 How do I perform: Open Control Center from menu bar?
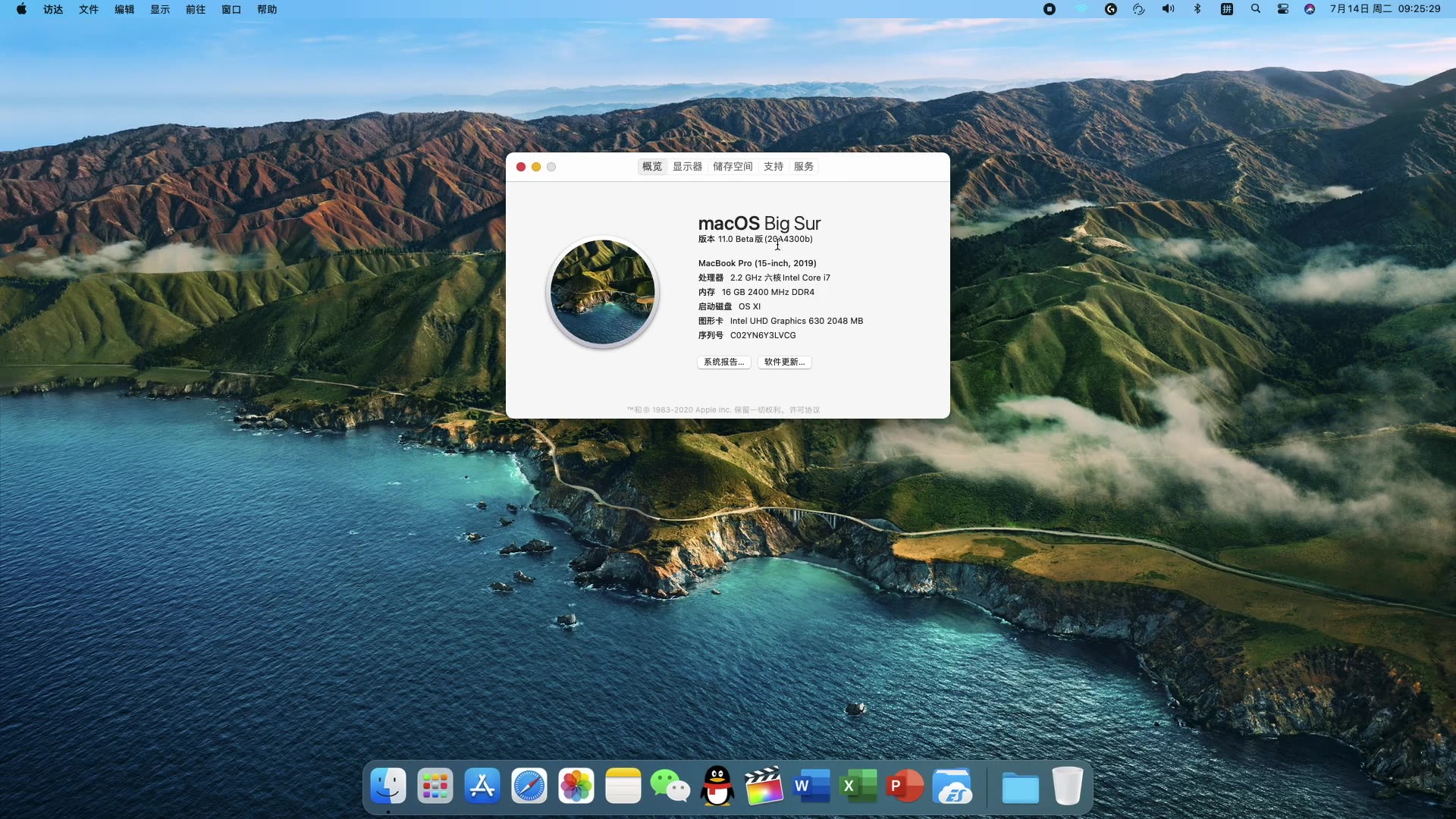[1283, 9]
